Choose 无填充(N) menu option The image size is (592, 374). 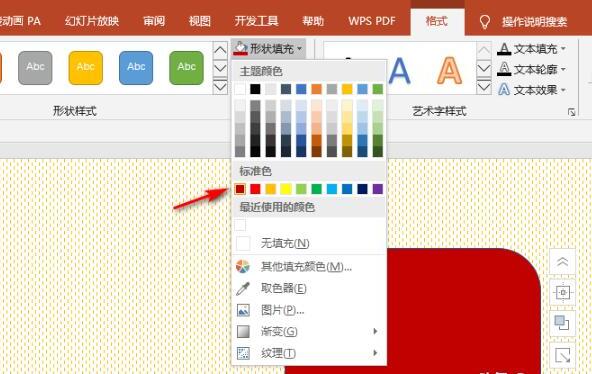[x=309, y=243]
